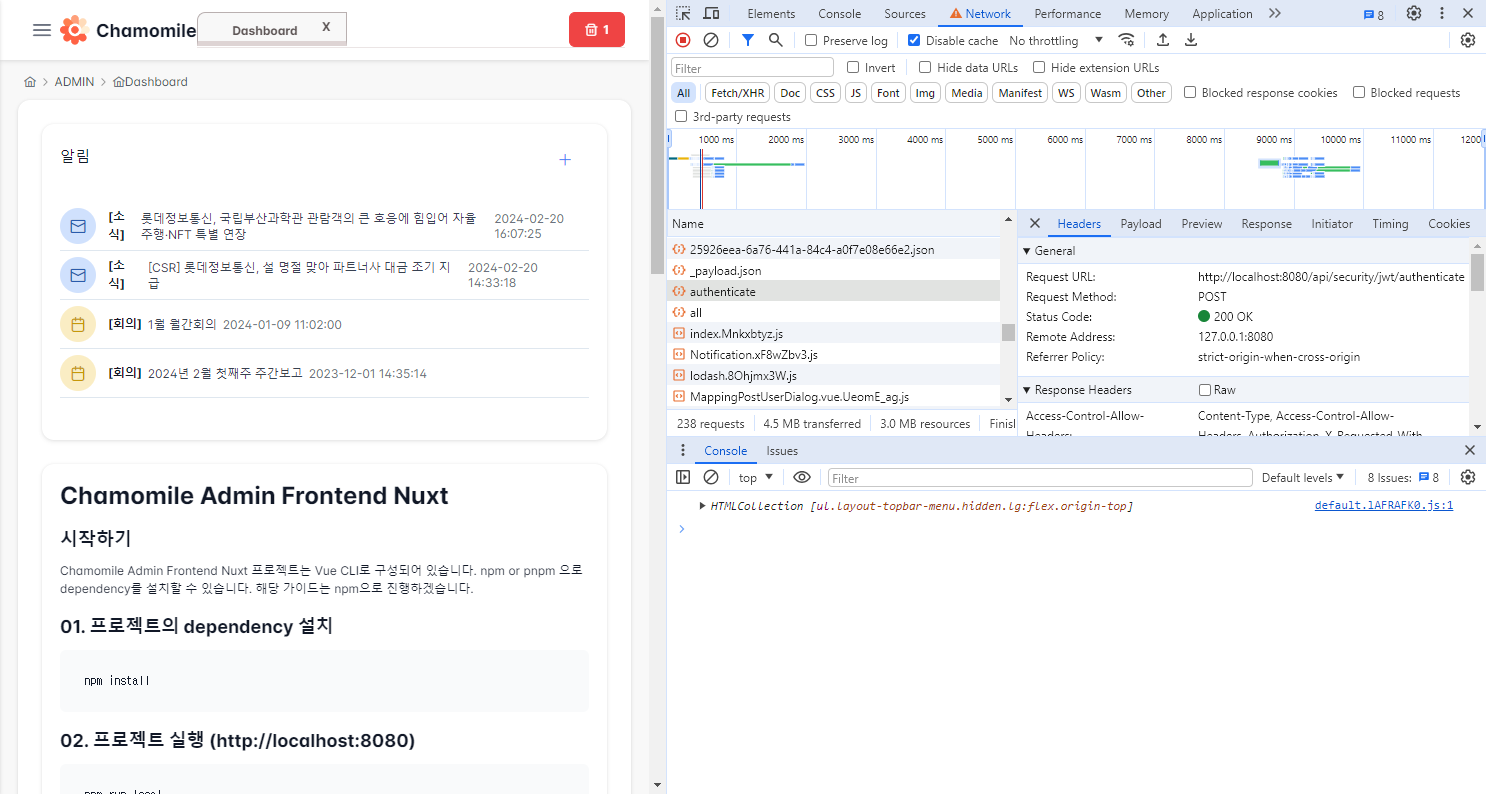
Task: Select the Fetch/XHR filter button
Action: 737,92
